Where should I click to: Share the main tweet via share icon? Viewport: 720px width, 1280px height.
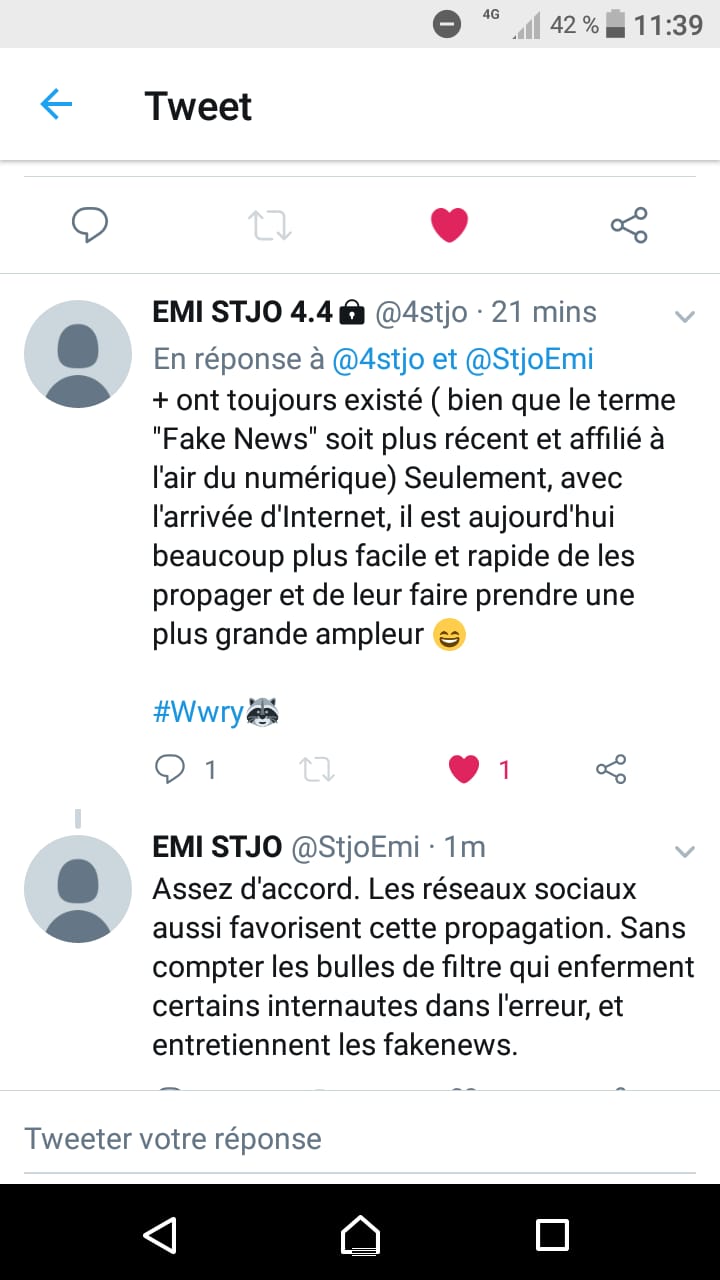(x=629, y=225)
